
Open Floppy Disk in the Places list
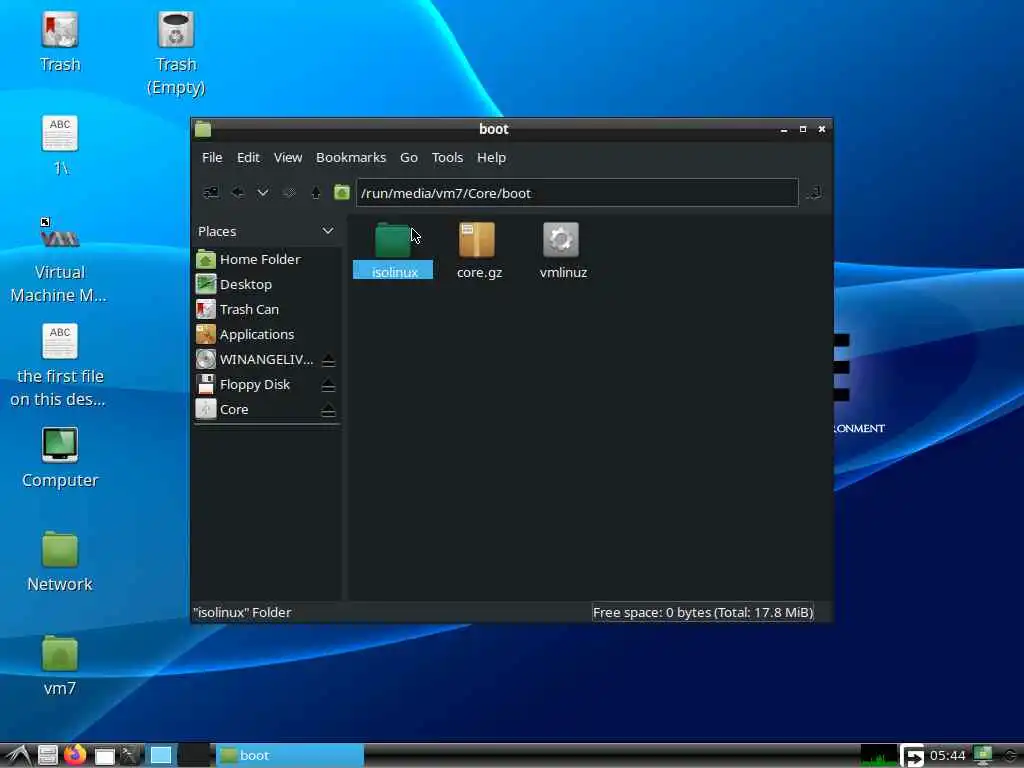[256, 385]
